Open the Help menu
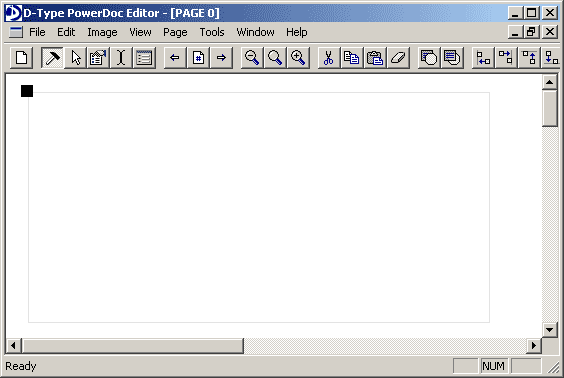The height and width of the screenshot is (378, 564). 297,32
